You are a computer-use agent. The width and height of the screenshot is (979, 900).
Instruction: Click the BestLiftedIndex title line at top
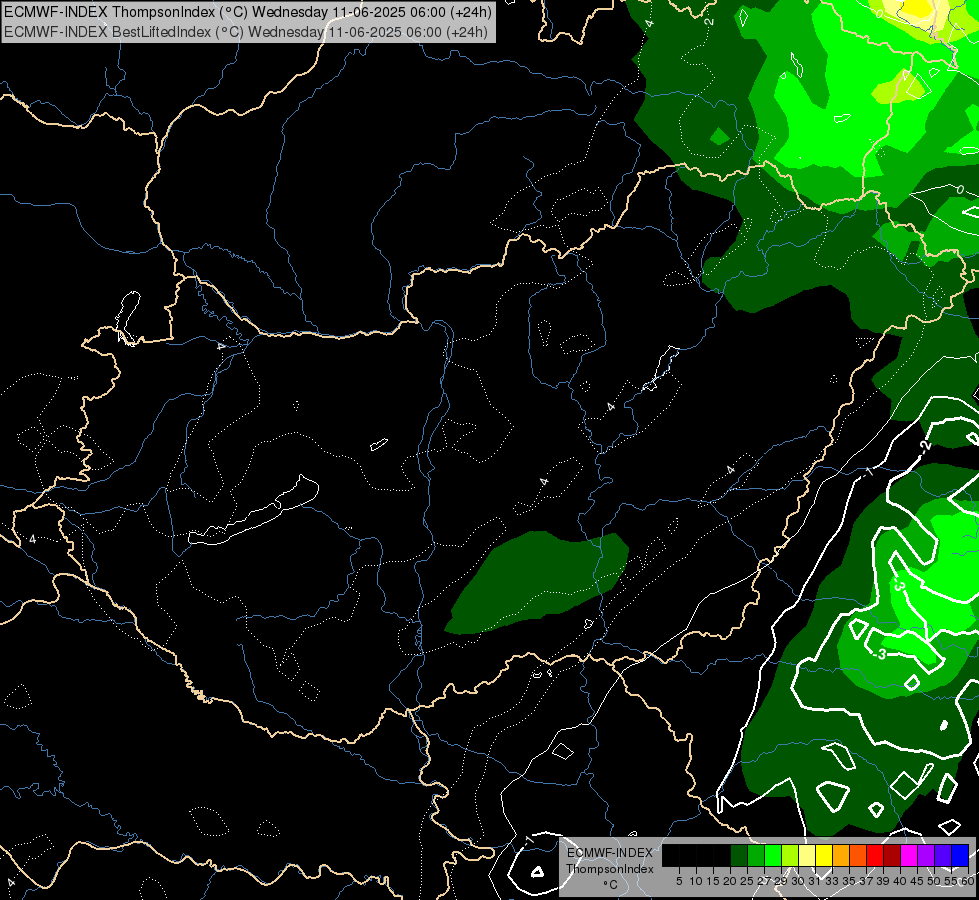tap(245, 31)
